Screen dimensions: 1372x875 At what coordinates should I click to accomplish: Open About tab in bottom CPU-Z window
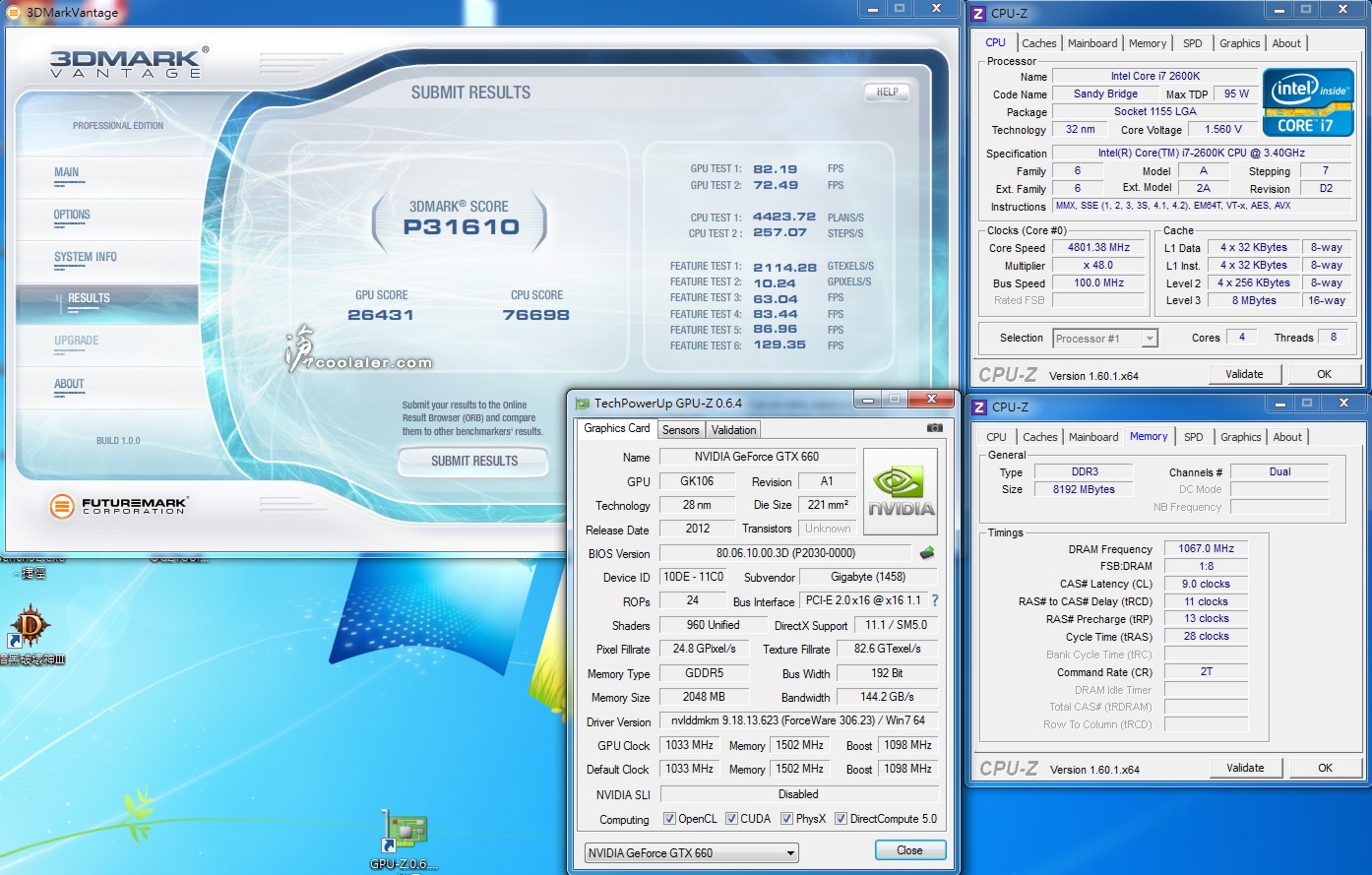1287,437
